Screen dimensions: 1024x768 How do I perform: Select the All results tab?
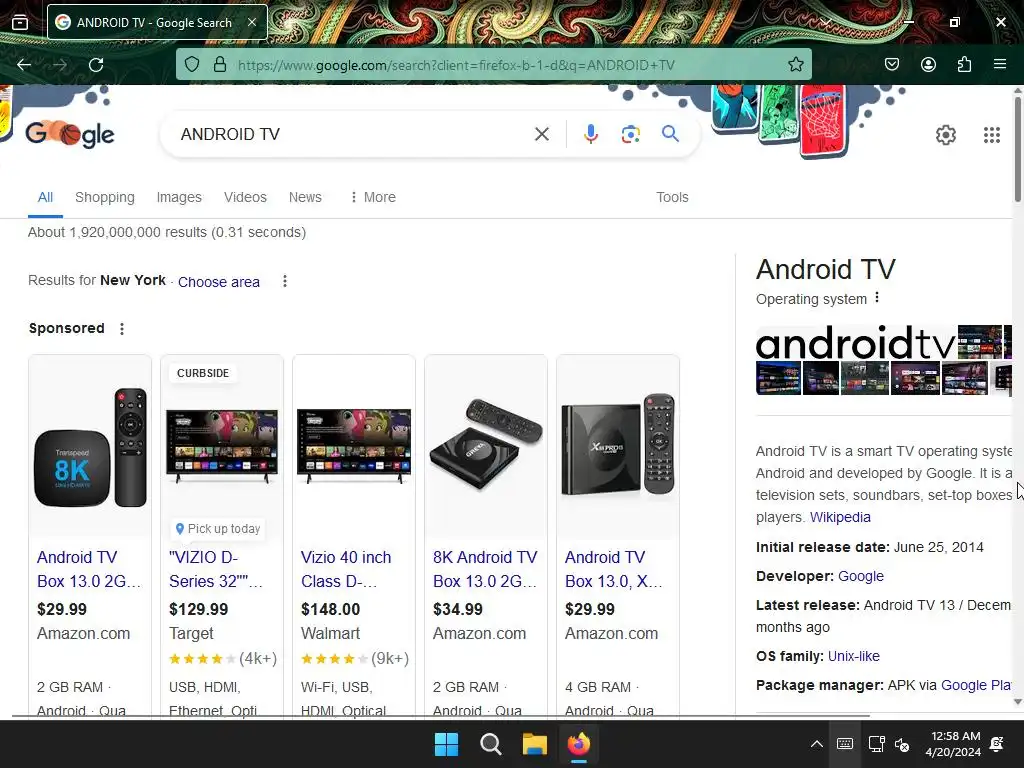coord(45,197)
